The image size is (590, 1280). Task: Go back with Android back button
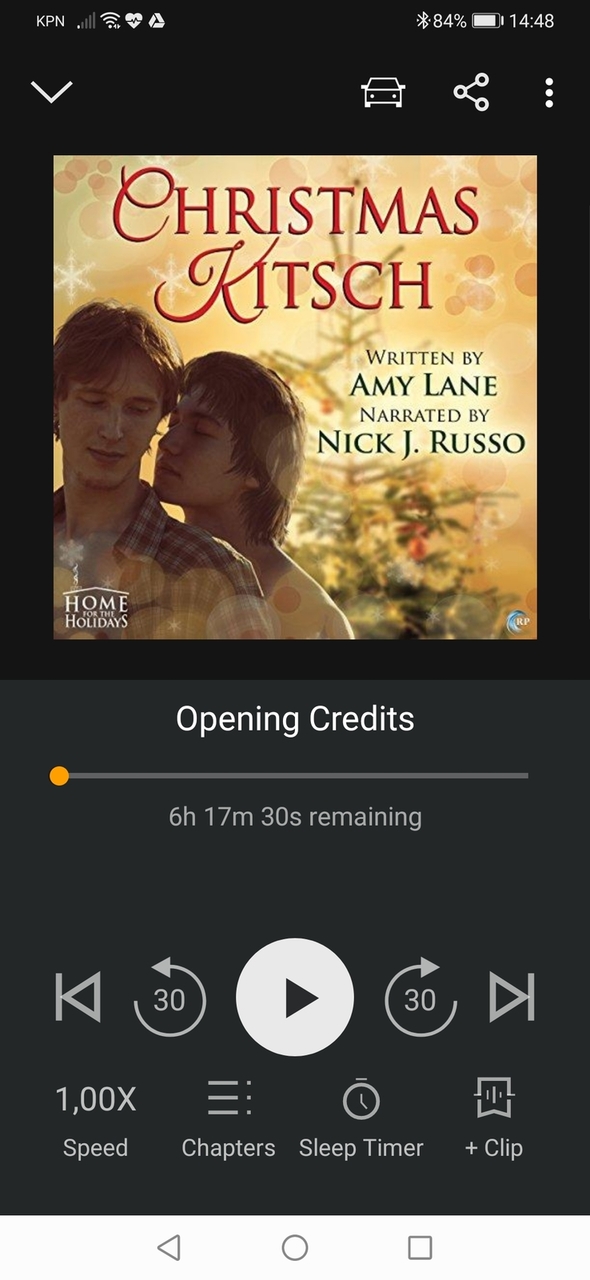tap(169, 1246)
